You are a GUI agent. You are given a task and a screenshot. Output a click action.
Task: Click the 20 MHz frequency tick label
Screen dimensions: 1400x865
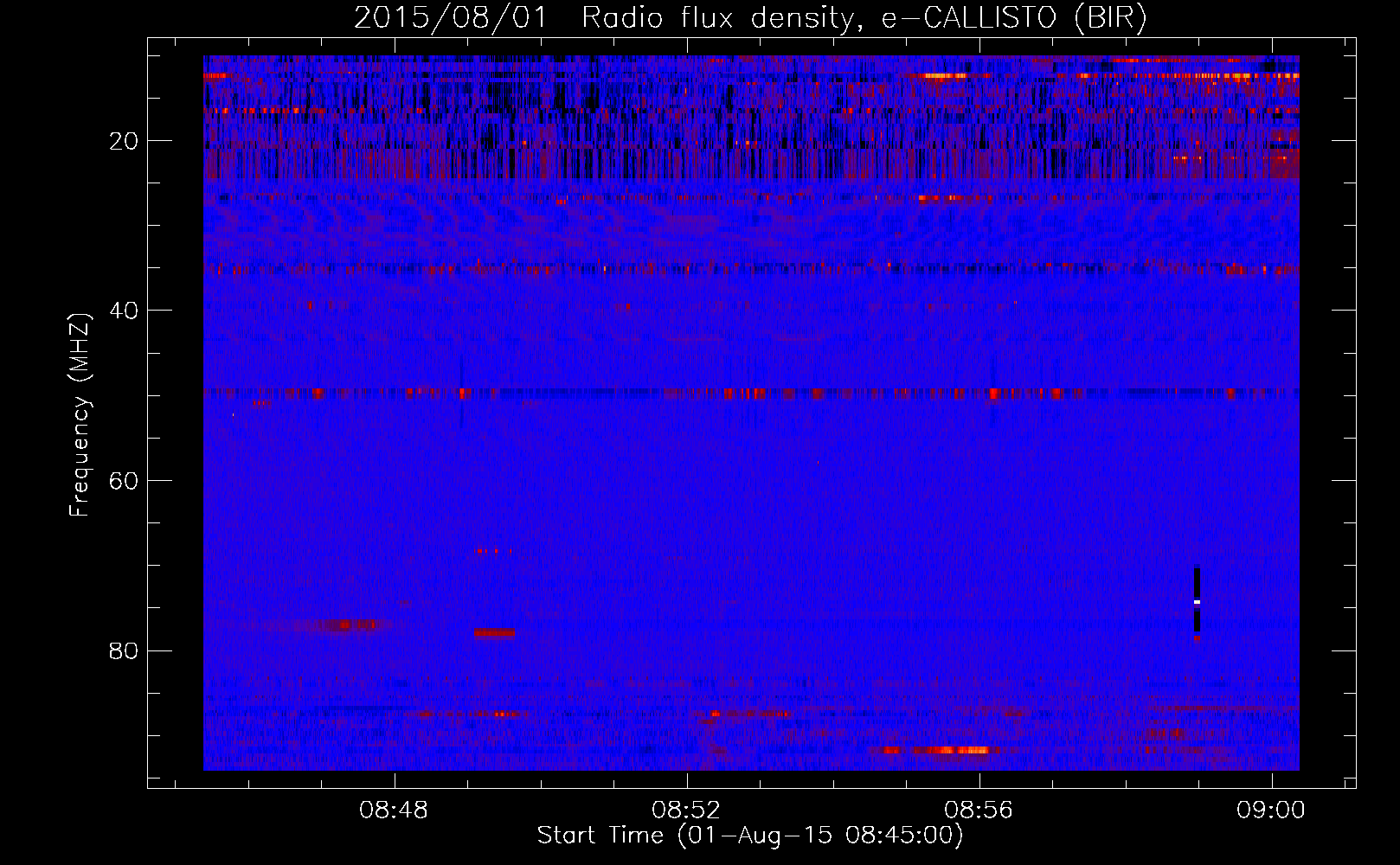tap(124, 141)
